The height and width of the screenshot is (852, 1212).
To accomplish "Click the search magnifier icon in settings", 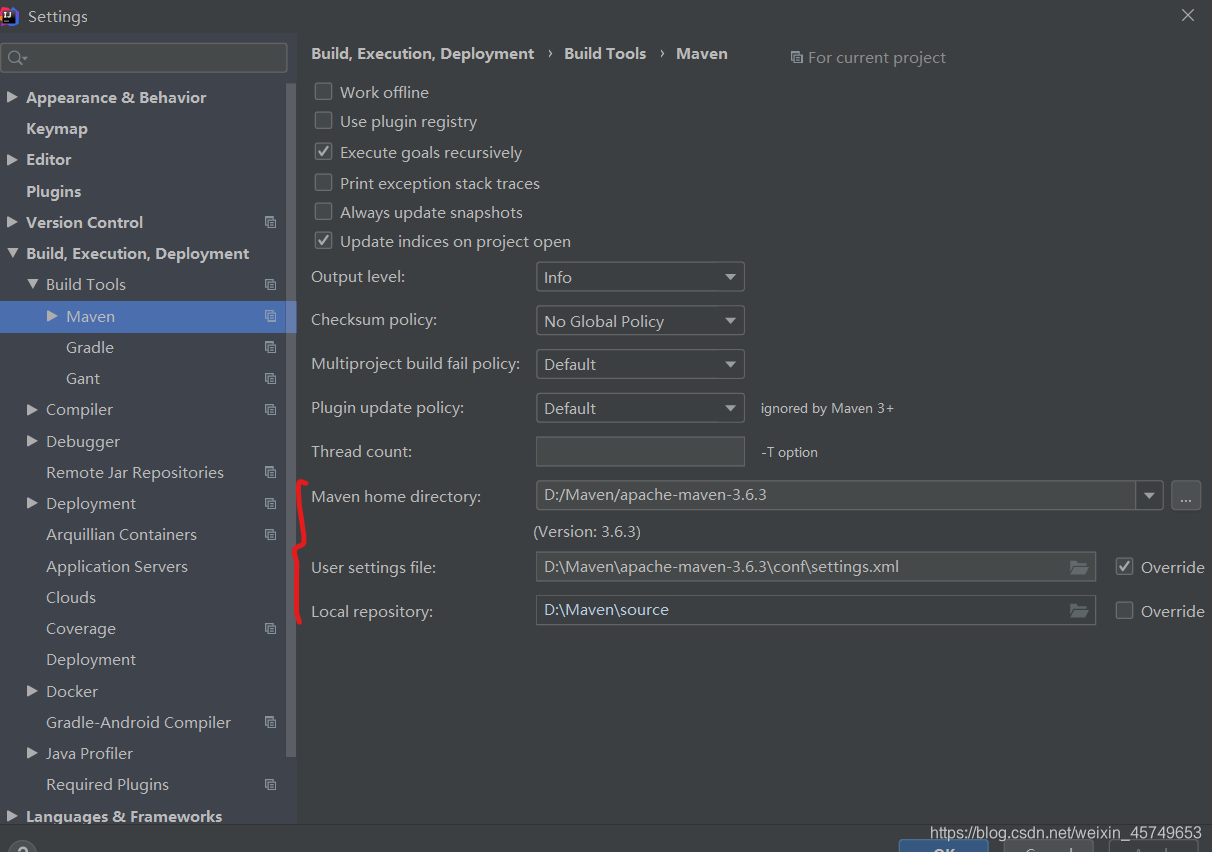I will coord(16,58).
